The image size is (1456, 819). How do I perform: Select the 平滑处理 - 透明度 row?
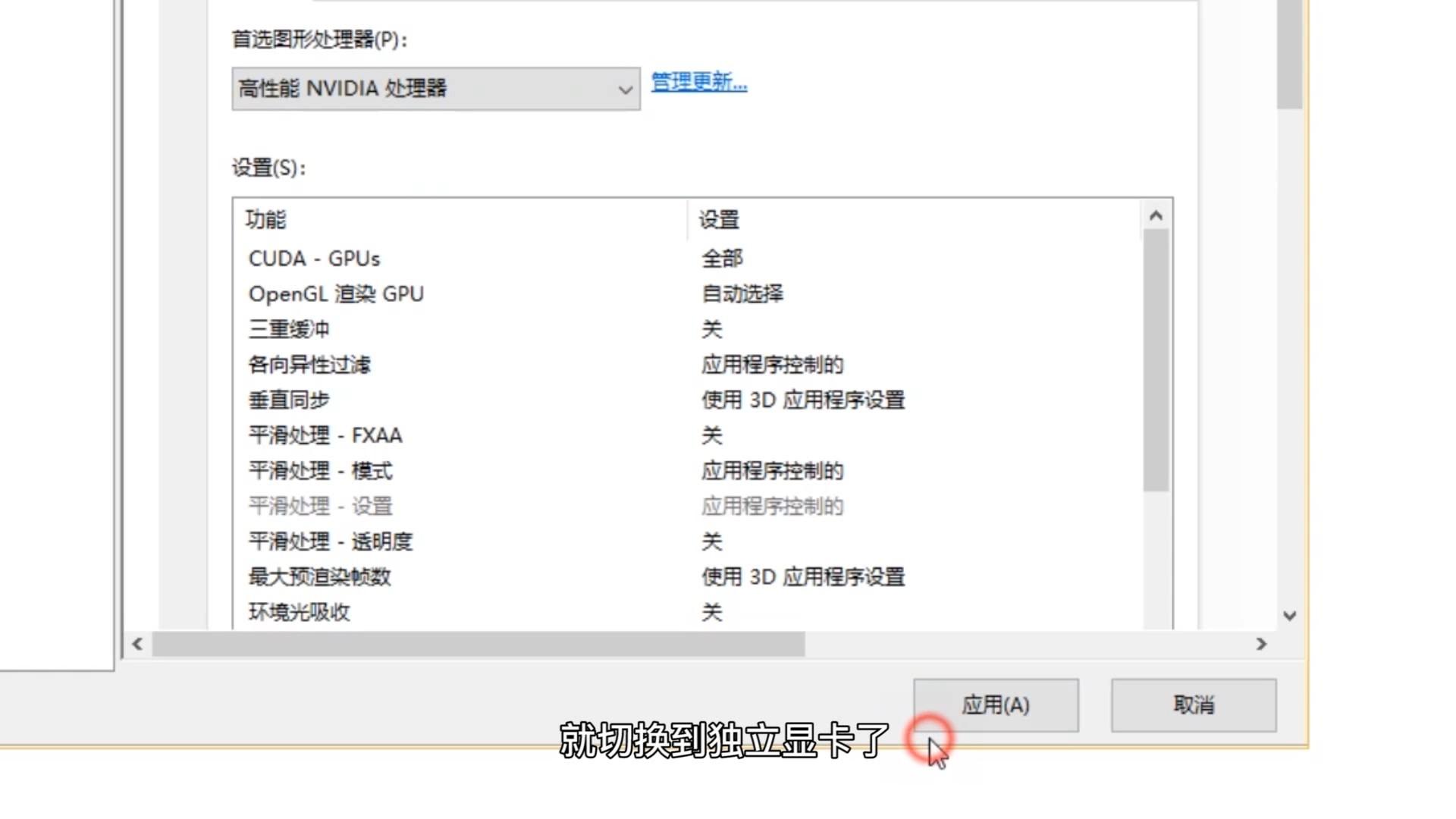point(331,541)
